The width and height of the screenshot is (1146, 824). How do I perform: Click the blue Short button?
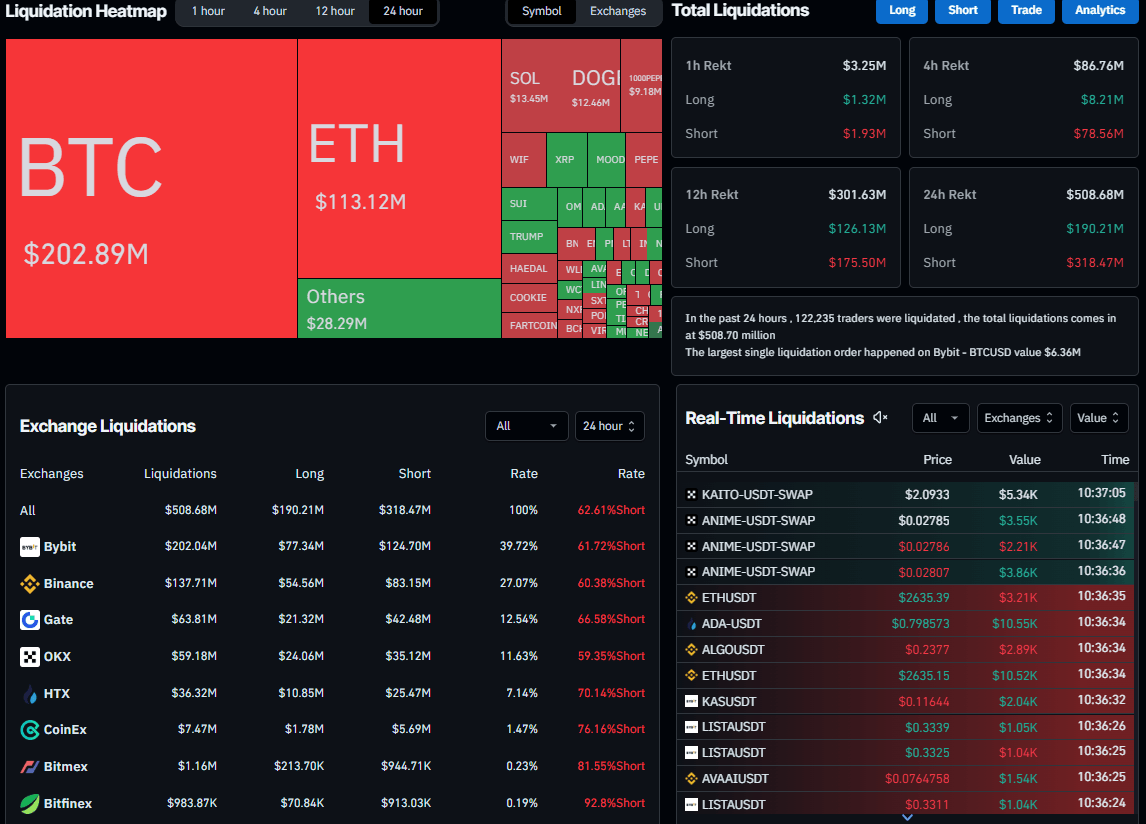(x=963, y=11)
